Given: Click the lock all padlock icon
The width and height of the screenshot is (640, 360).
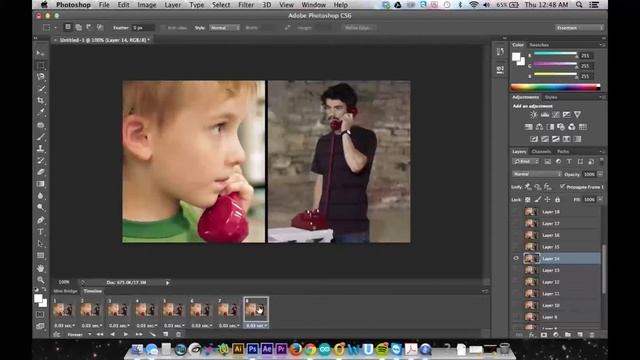Looking at the screenshot, I should pos(558,200).
